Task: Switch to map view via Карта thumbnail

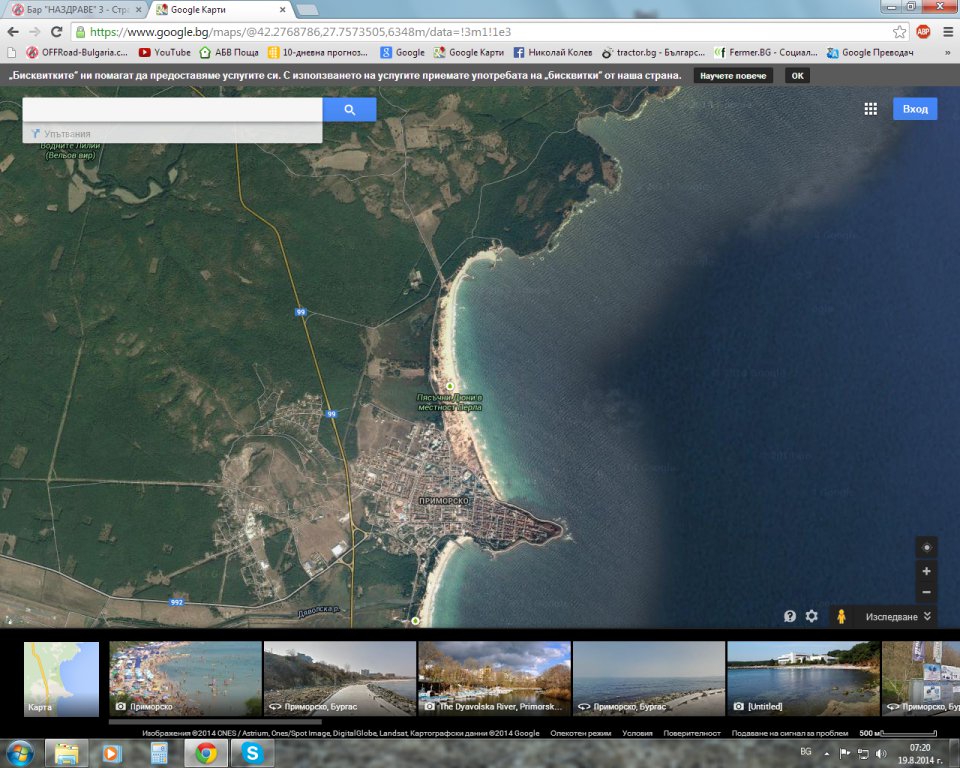Action: point(61,679)
